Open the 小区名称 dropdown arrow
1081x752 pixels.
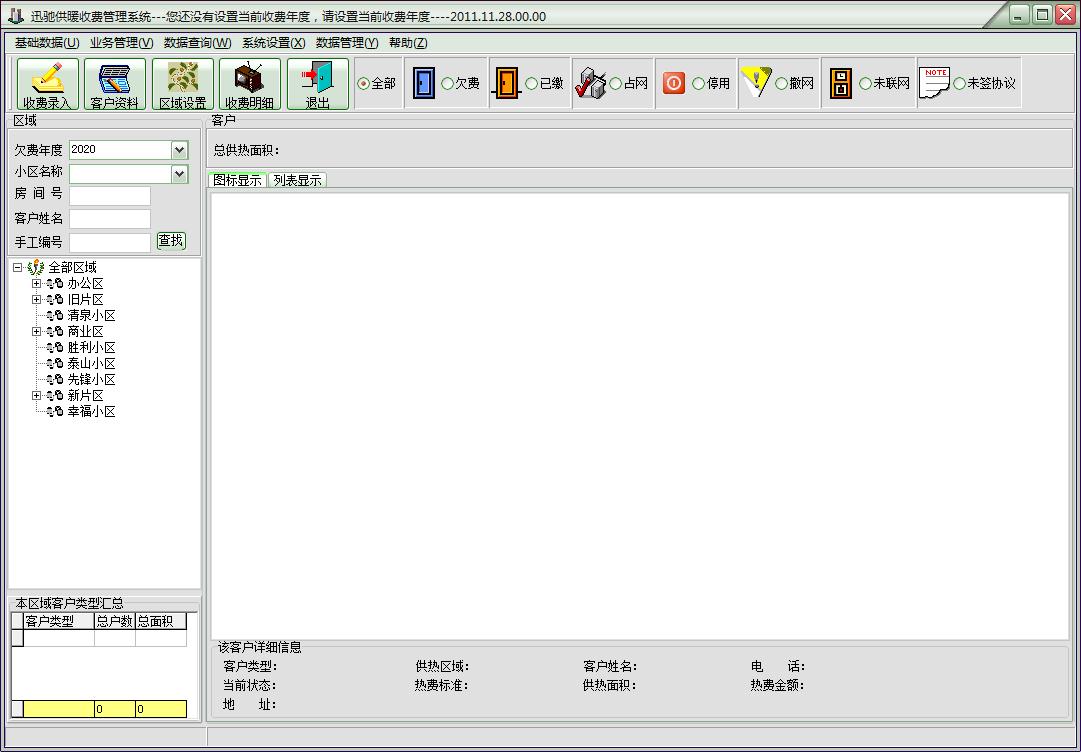(x=179, y=174)
